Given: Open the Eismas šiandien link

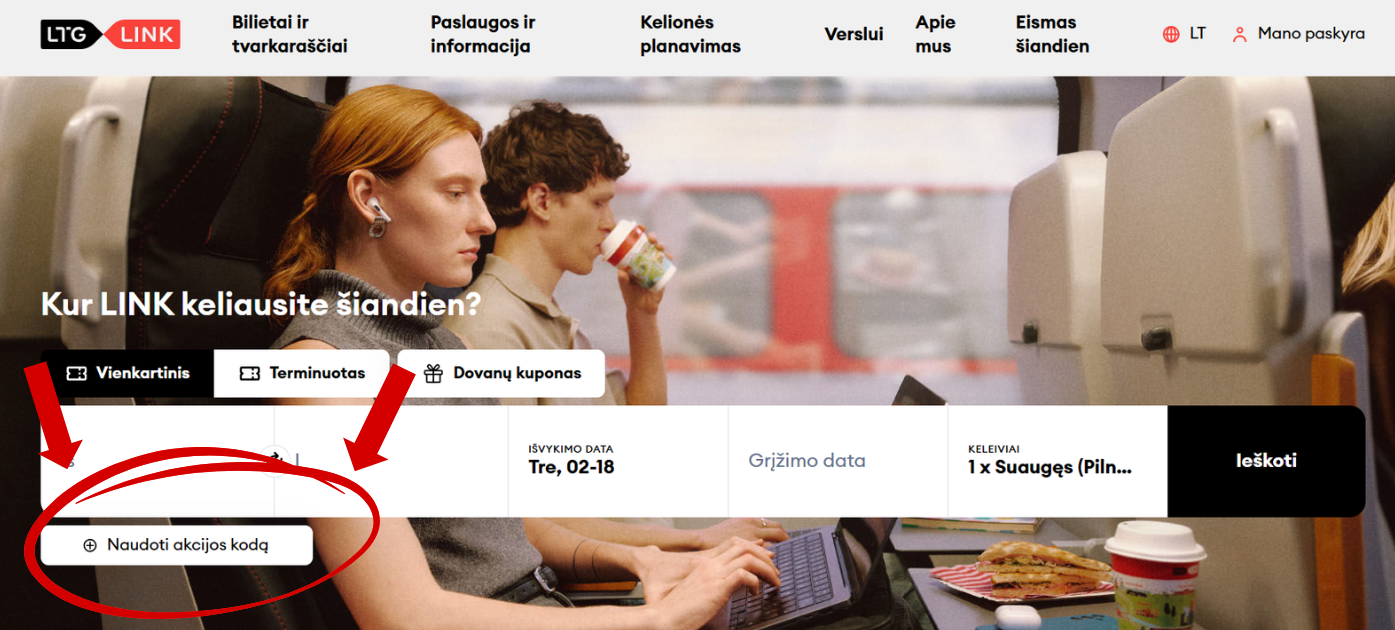Looking at the screenshot, I should click(x=1052, y=34).
